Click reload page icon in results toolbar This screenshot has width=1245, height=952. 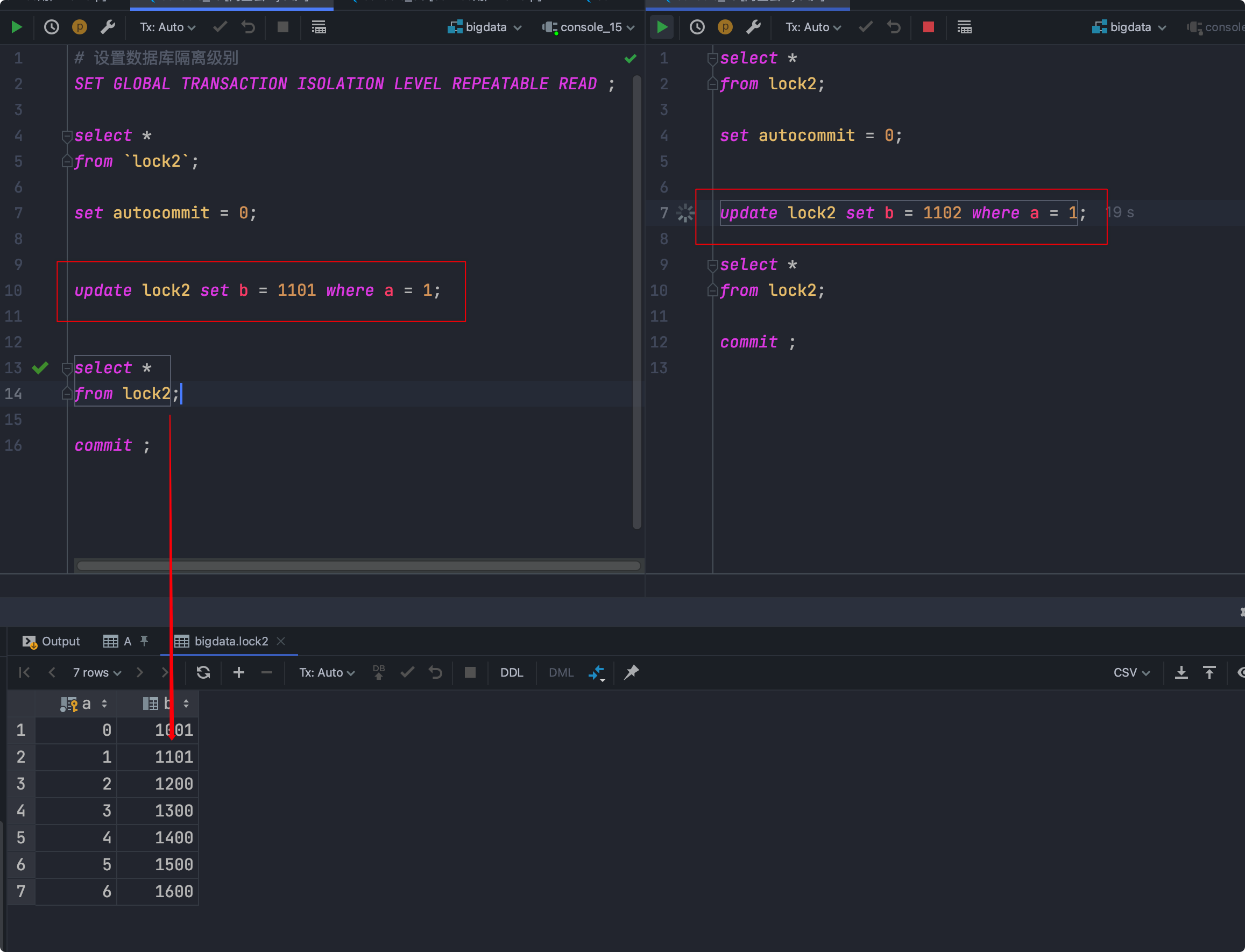(x=203, y=672)
